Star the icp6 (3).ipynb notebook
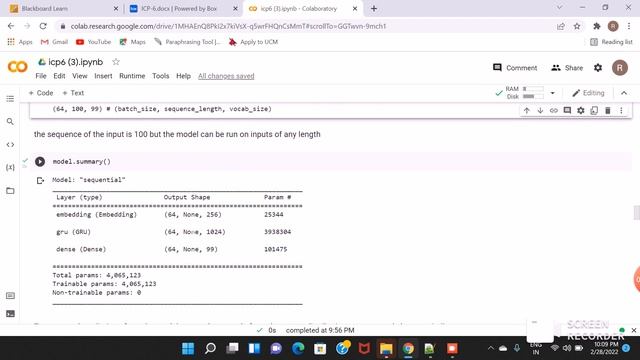 click(x=116, y=62)
